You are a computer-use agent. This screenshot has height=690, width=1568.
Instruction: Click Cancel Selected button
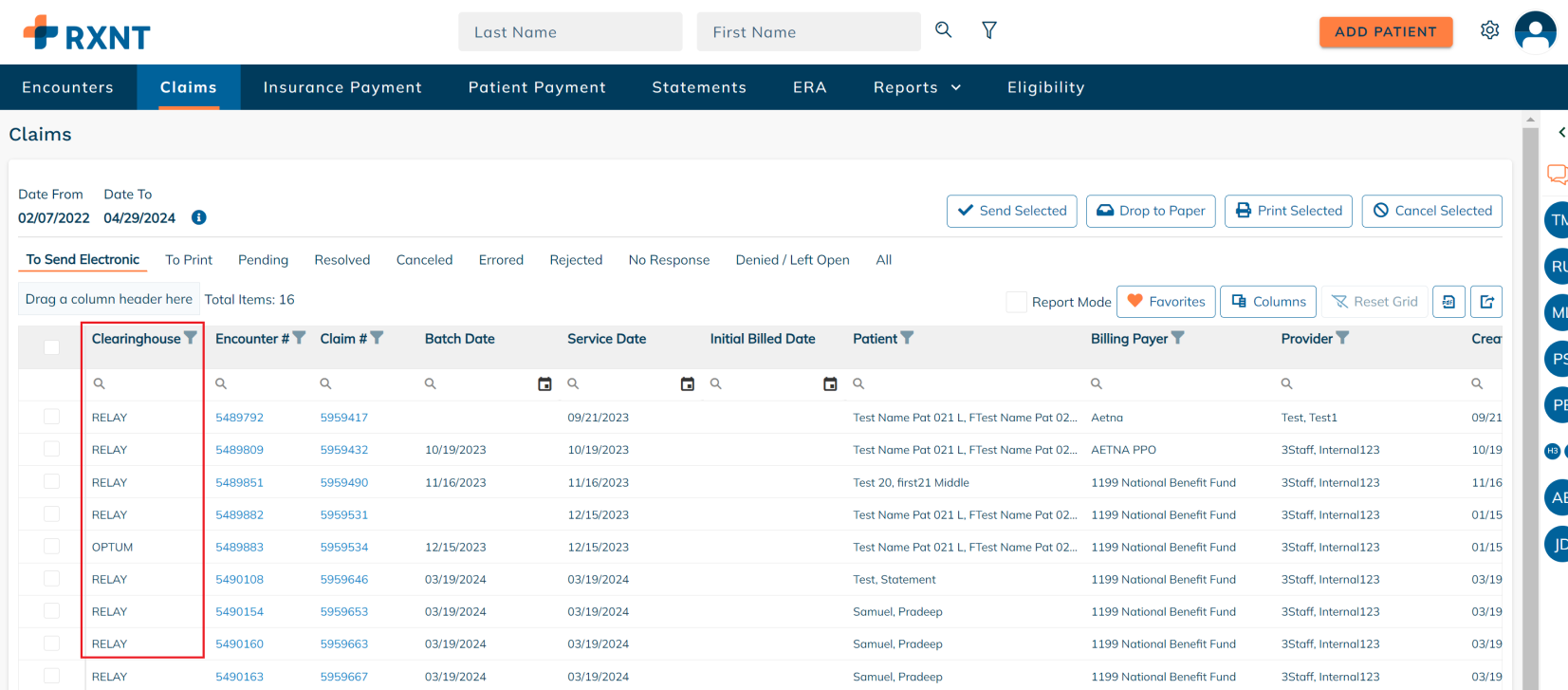pyautogui.click(x=1431, y=211)
